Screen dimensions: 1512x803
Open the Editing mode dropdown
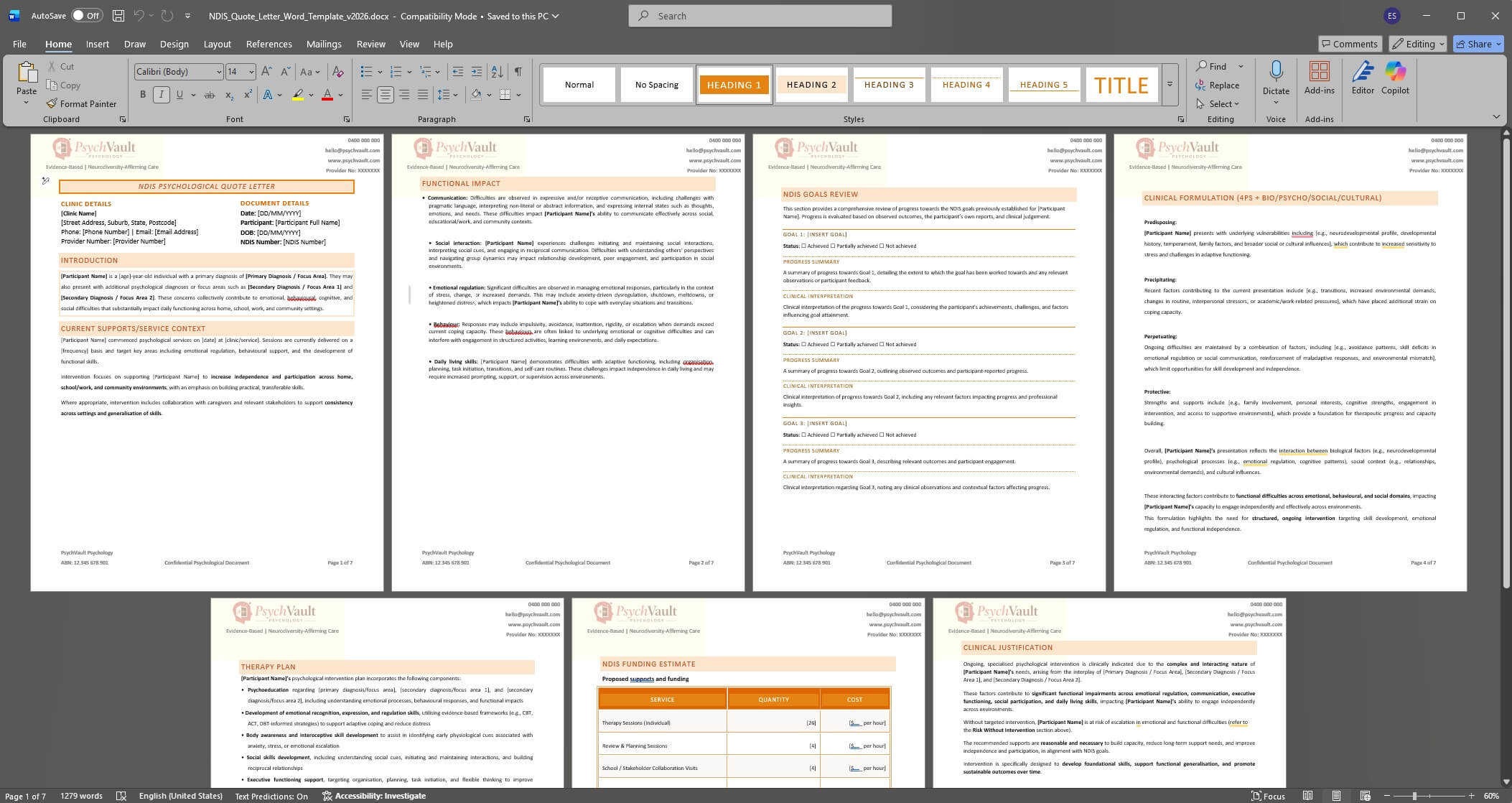[x=1417, y=44]
